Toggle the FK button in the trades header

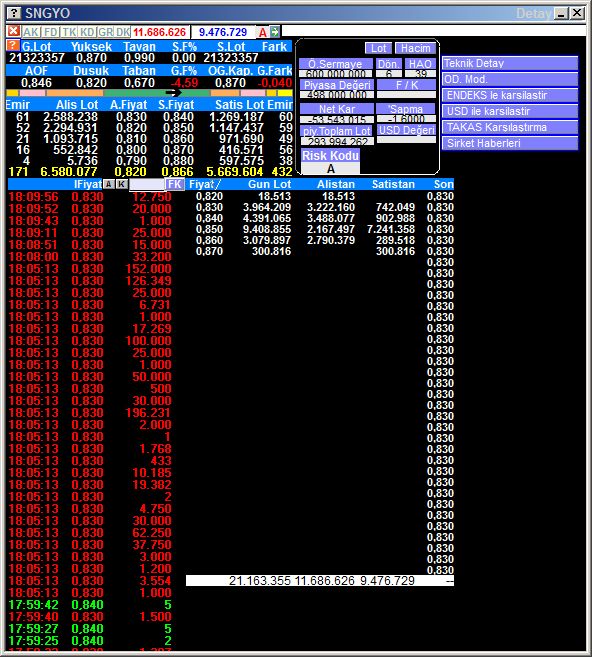(x=174, y=184)
